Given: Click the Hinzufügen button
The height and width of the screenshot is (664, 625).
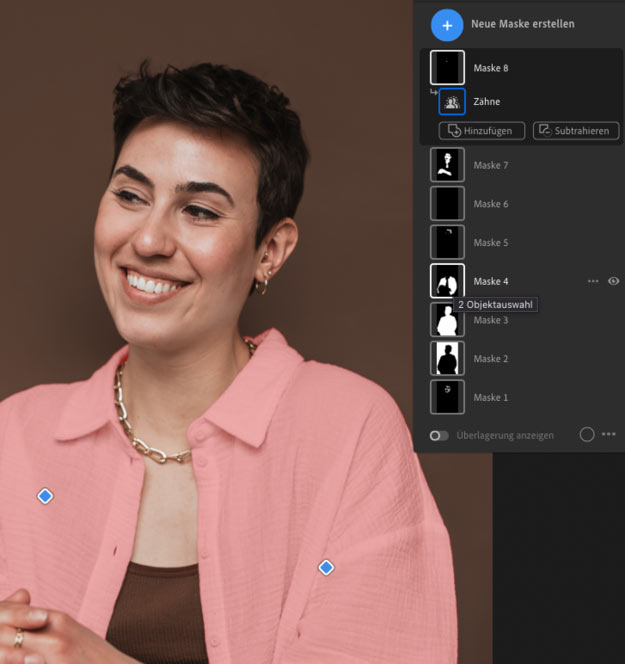Looking at the screenshot, I should click(x=482, y=131).
